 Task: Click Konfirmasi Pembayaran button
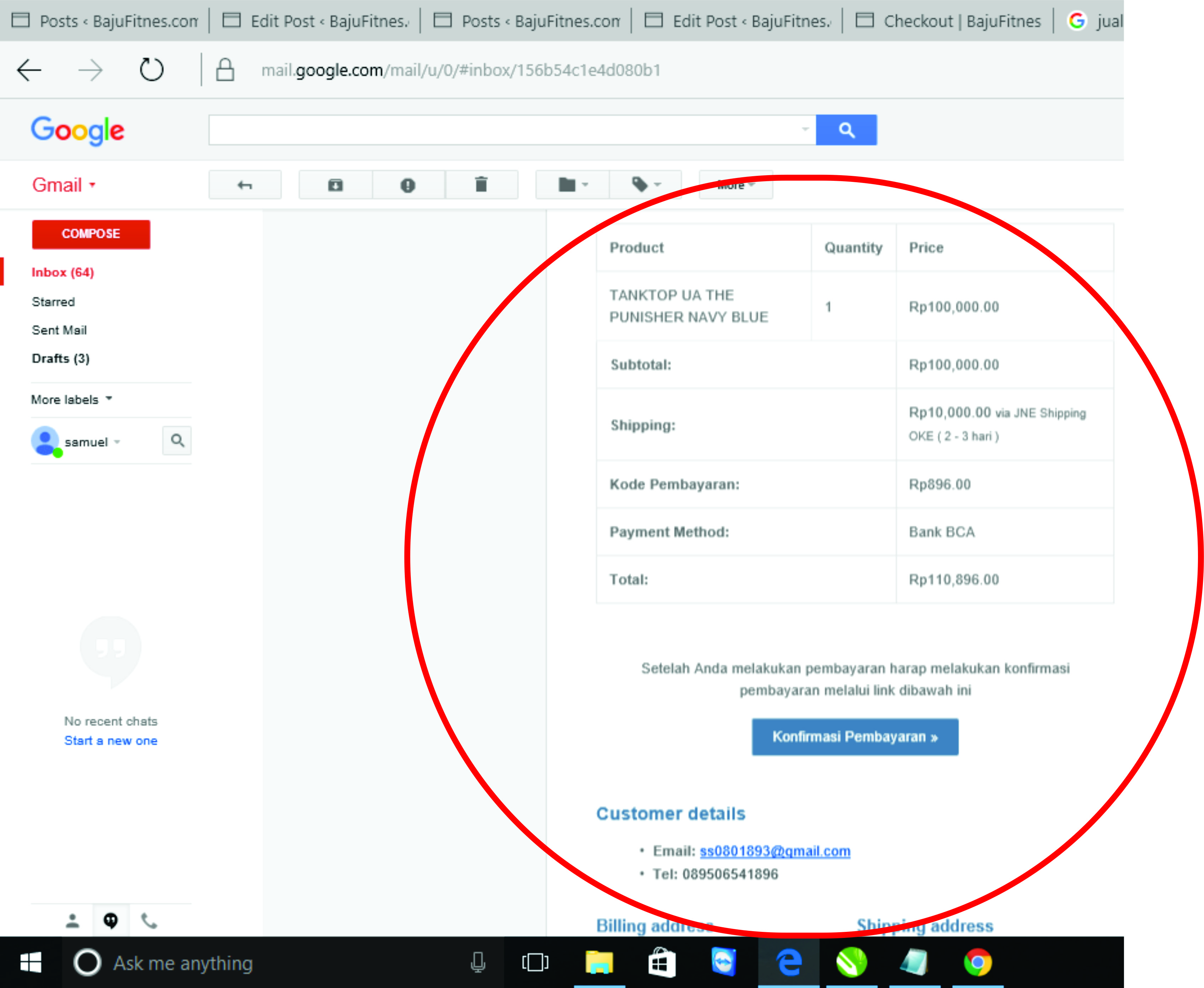click(855, 737)
